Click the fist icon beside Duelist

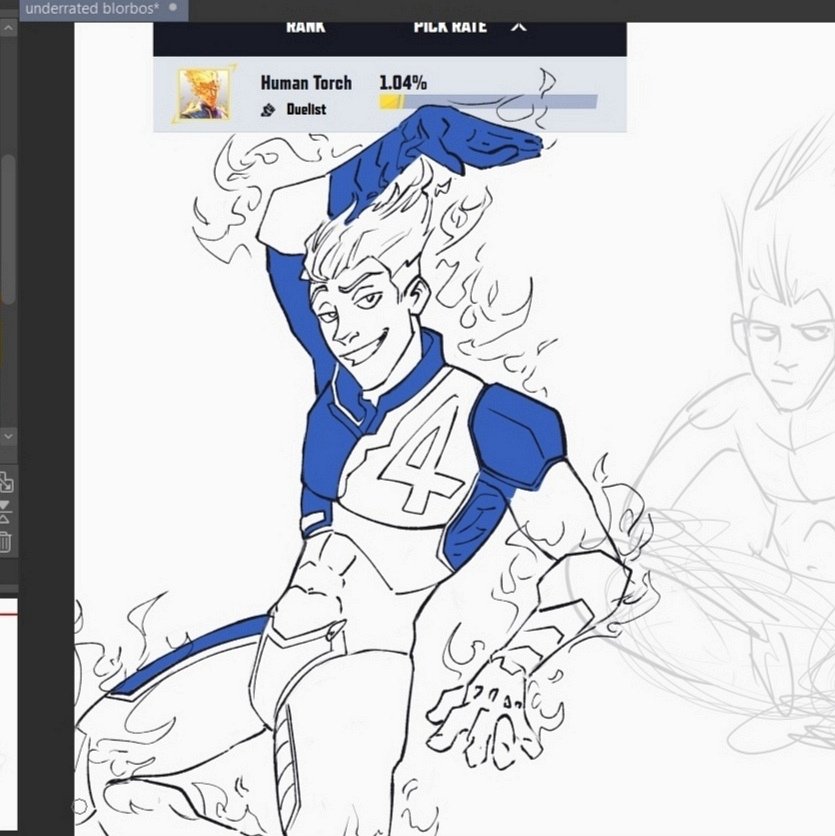268,110
